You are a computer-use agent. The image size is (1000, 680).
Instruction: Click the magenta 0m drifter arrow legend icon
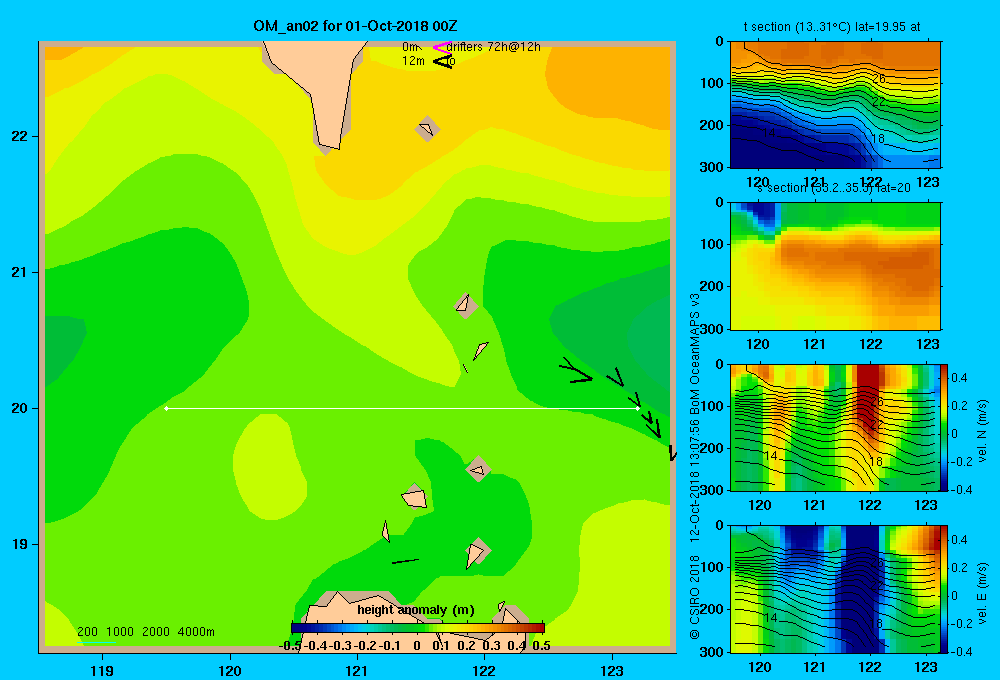[442, 47]
